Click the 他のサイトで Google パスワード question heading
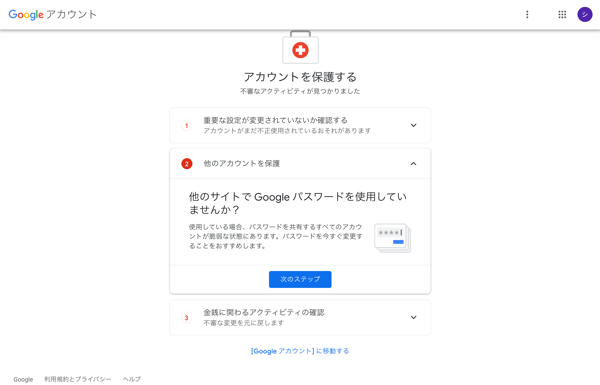 (298, 203)
